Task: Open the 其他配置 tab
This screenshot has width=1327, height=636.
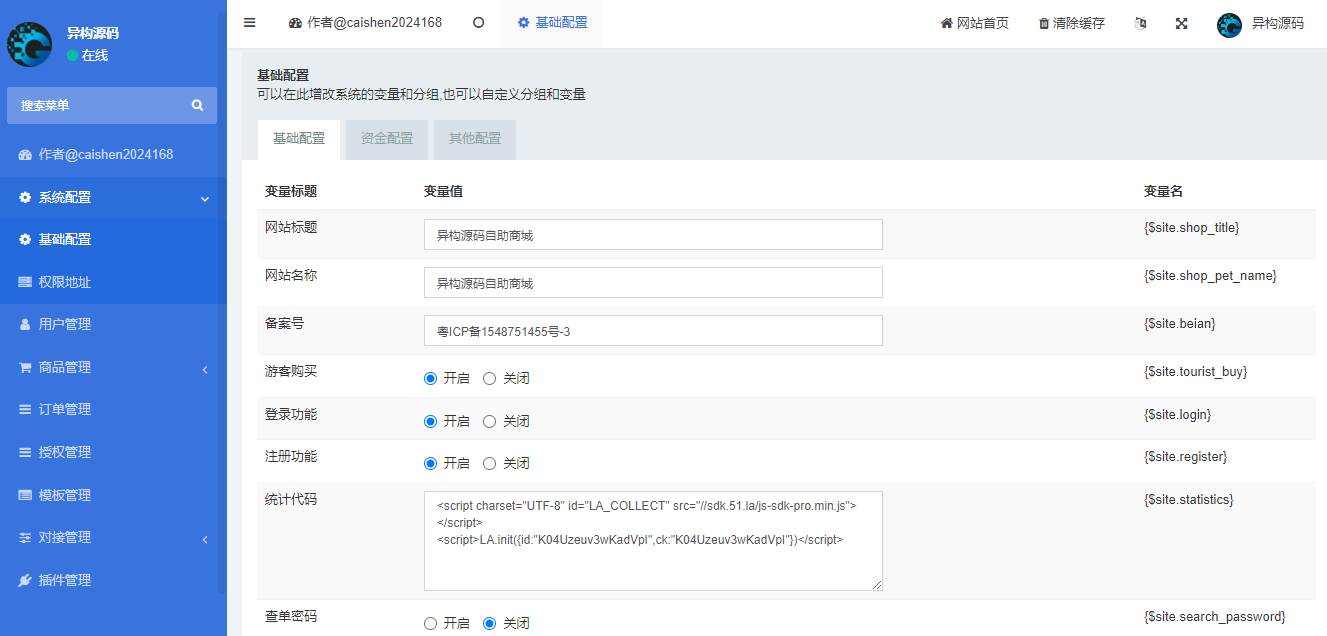Action: tap(474, 139)
